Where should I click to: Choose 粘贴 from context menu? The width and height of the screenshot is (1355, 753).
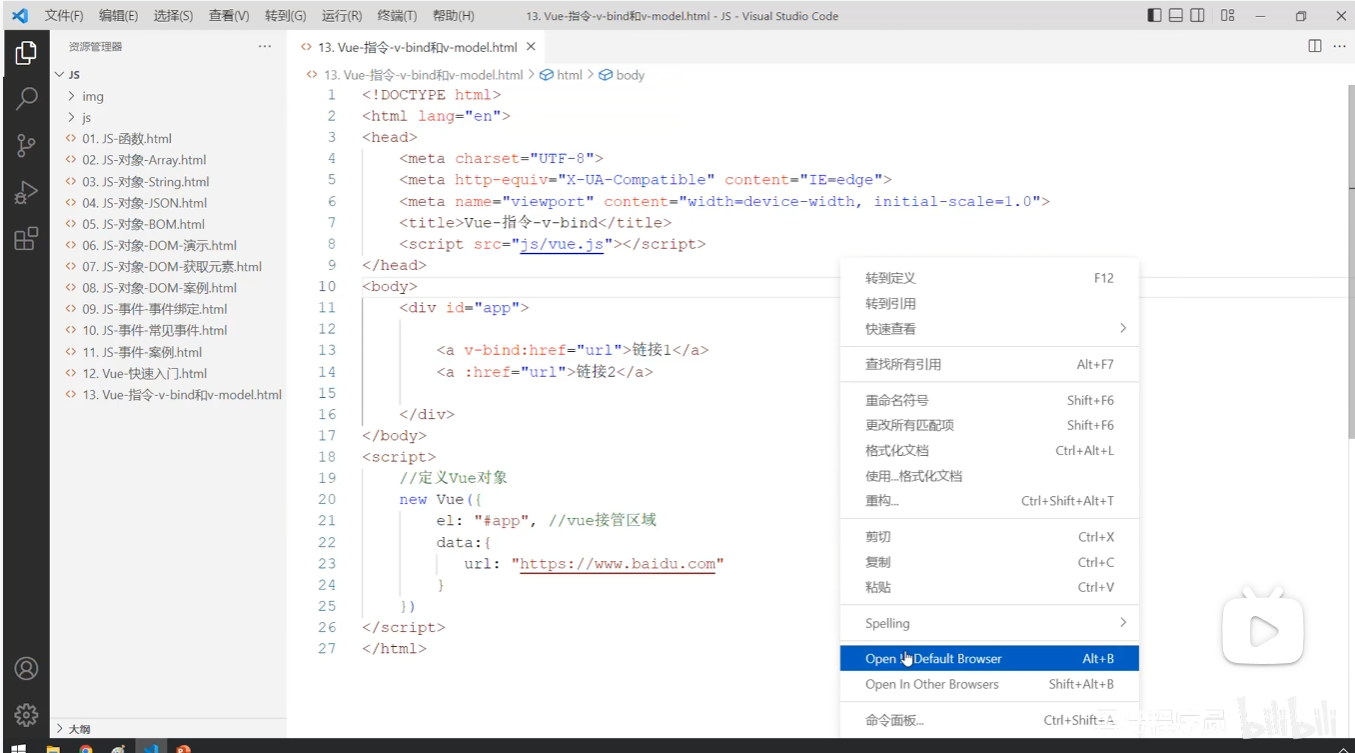click(x=989, y=588)
